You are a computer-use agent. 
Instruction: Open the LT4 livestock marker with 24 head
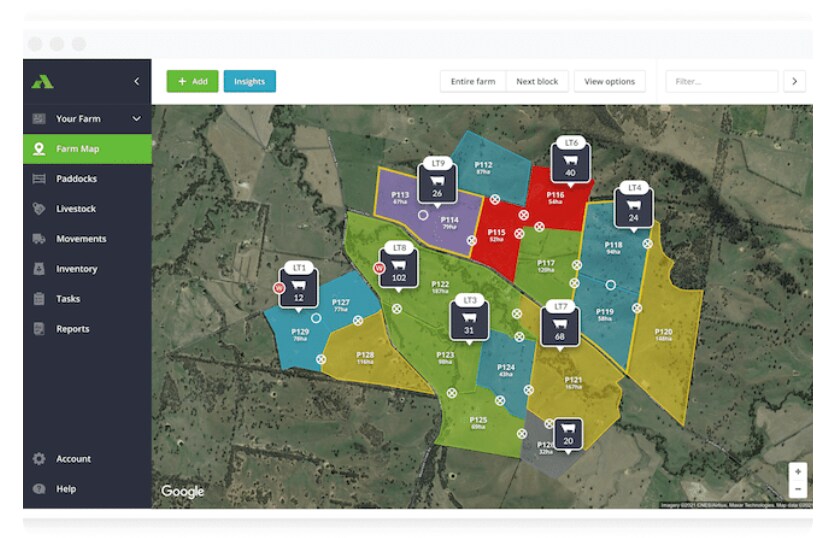[x=634, y=206]
